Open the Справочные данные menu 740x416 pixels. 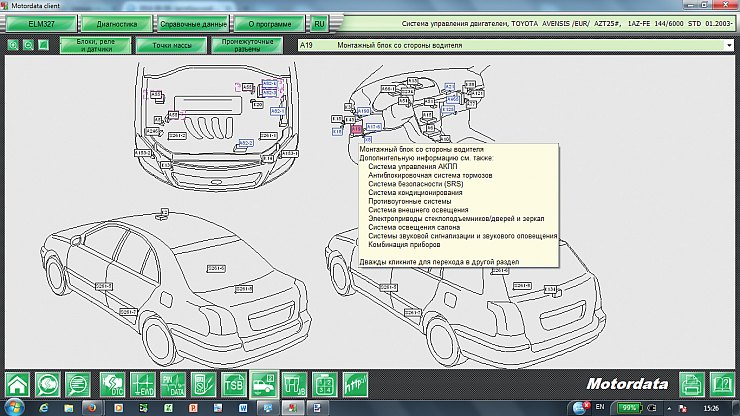[x=193, y=24]
